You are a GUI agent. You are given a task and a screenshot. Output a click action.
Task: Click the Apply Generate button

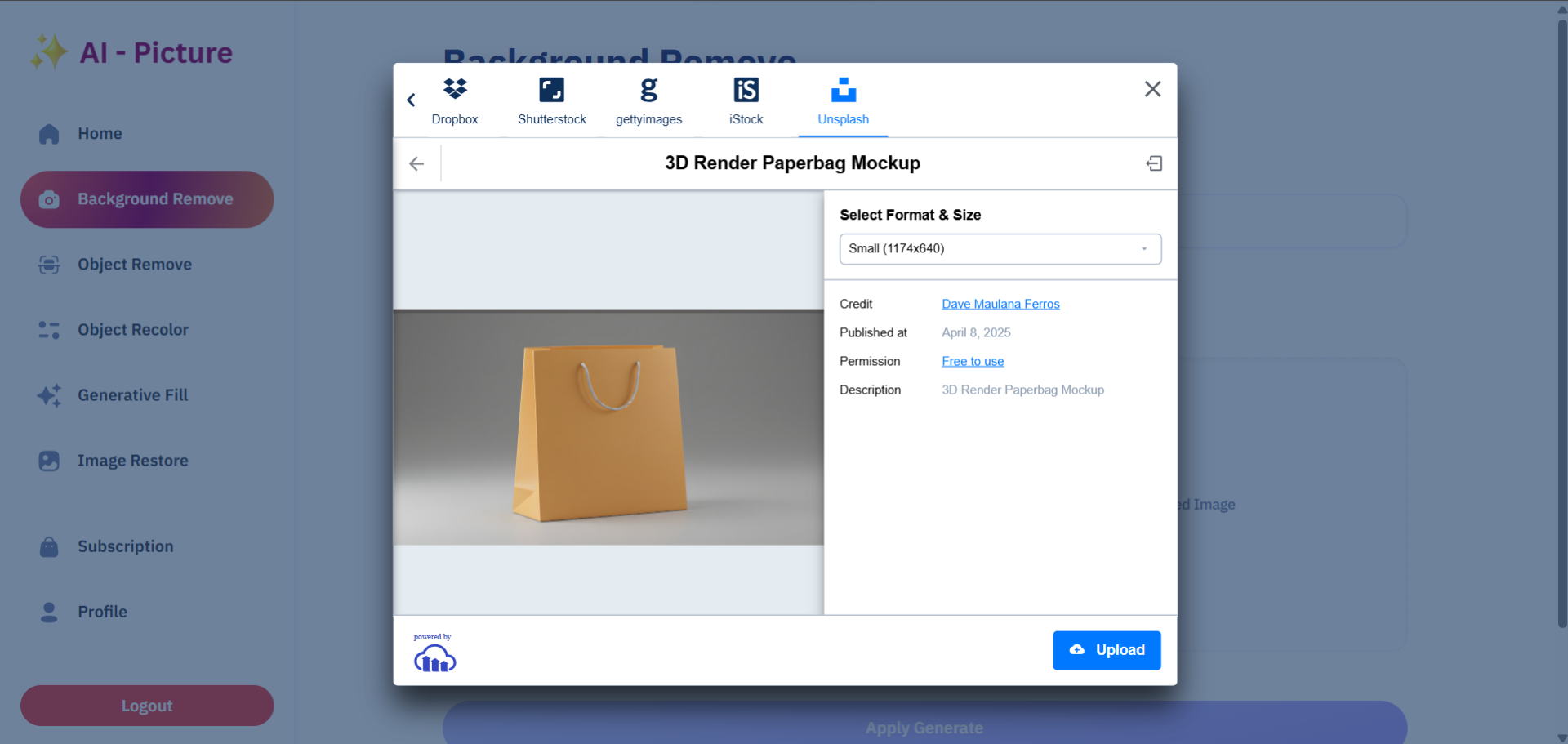pos(924,724)
